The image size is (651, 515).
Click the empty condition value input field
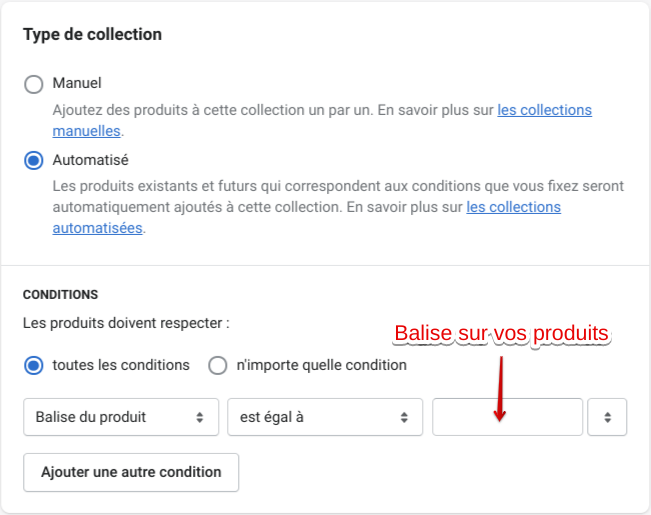pyautogui.click(x=507, y=417)
